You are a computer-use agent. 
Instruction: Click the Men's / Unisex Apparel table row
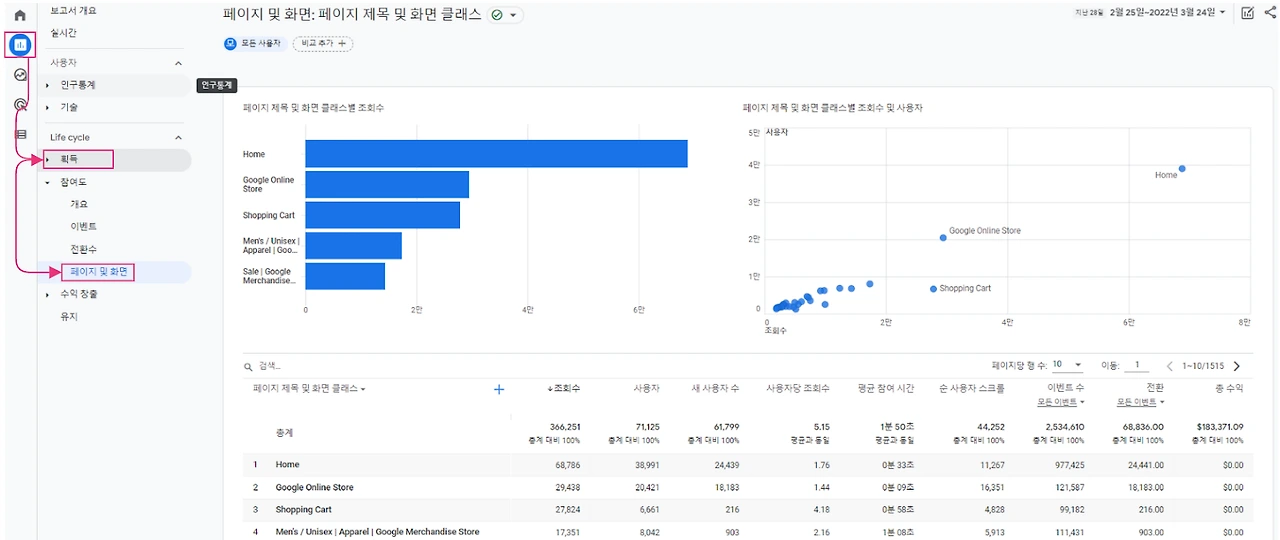(x=747, y=532)
